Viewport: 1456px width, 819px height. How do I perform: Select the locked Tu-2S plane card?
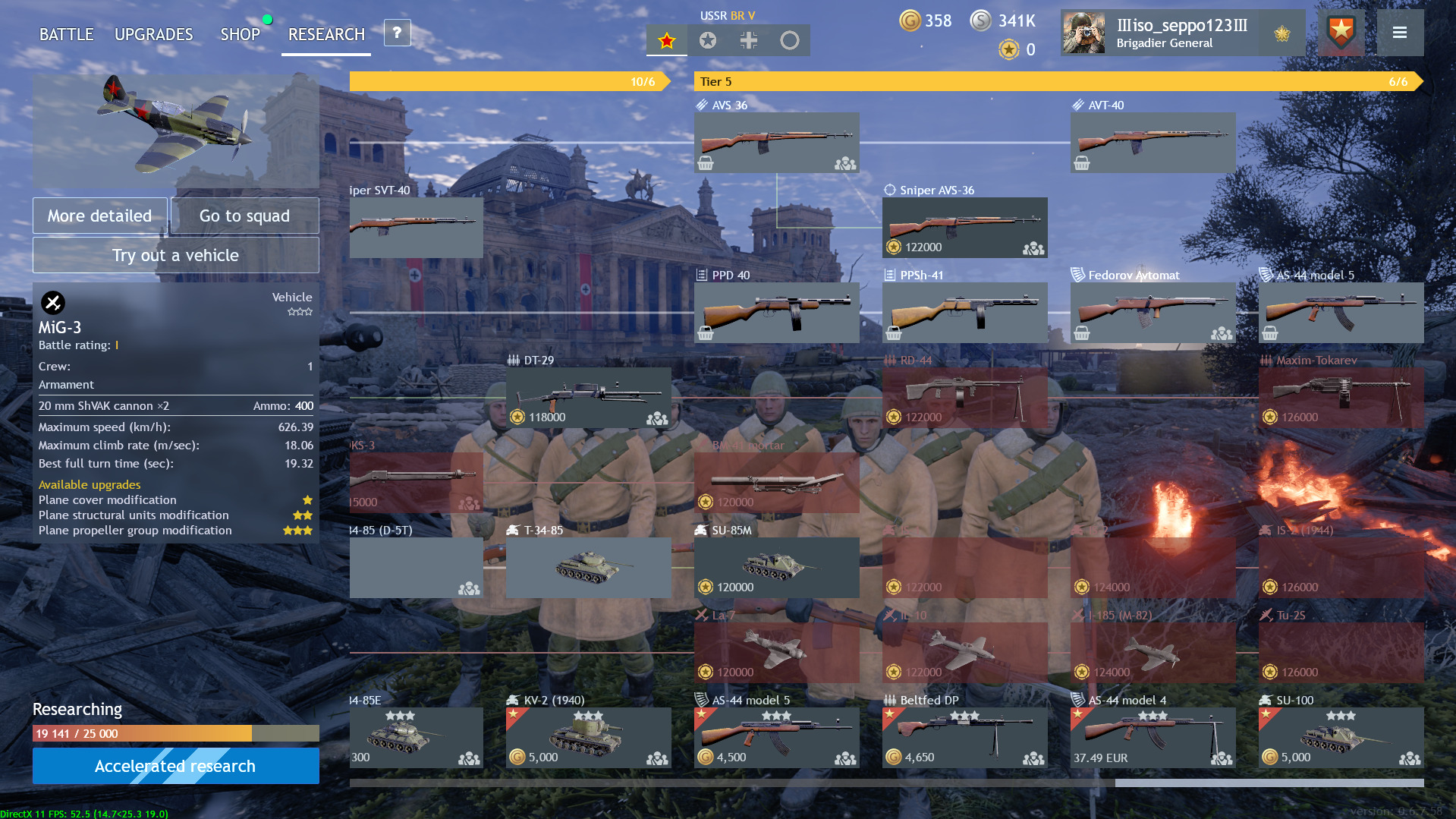pos(1341,652)
